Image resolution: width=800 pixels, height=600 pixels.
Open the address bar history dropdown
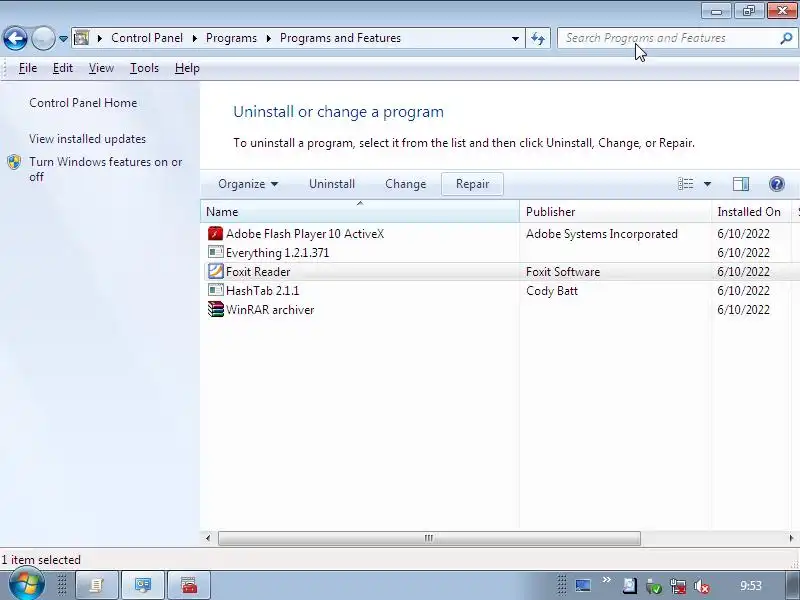tap(515, 38)
